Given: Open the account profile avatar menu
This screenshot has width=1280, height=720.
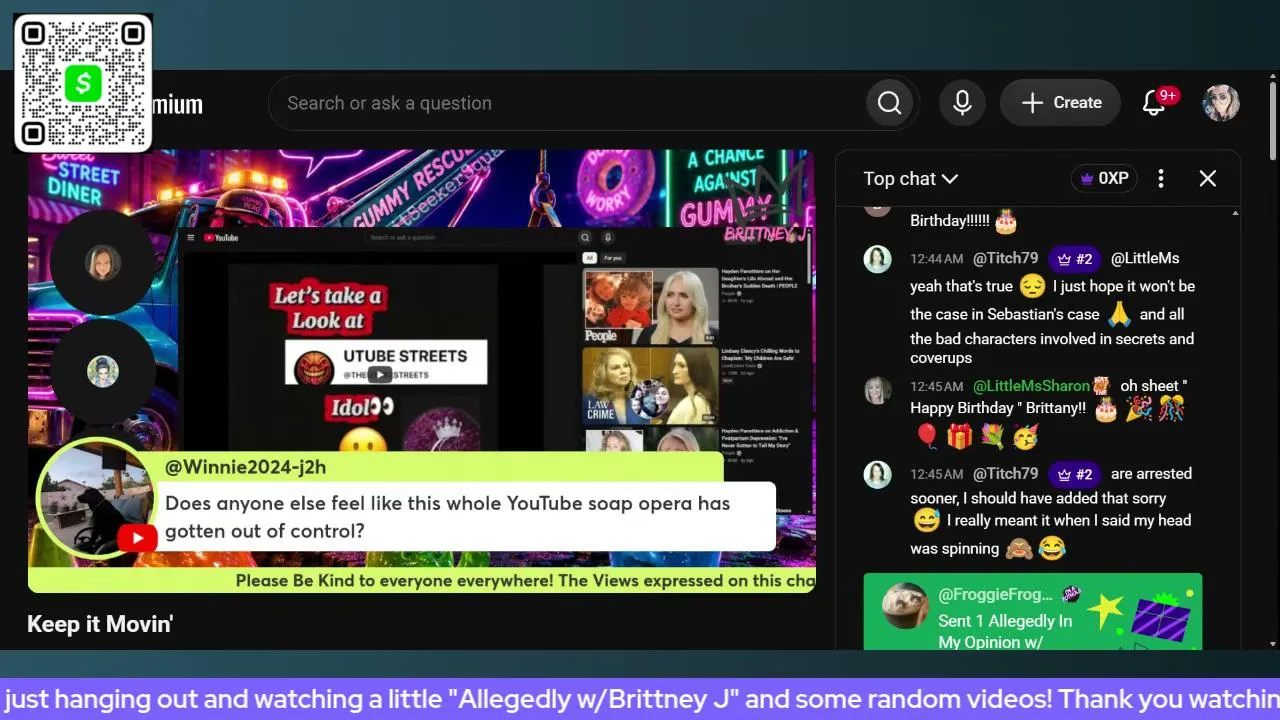Looking at the screenshot, I should coord(1221,103).
